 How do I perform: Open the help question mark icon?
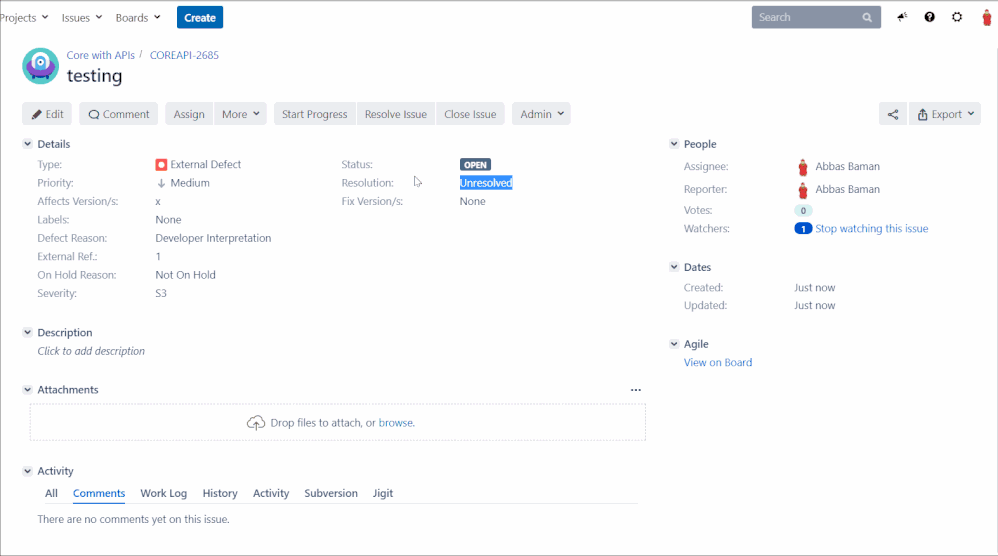pos(929,17)
